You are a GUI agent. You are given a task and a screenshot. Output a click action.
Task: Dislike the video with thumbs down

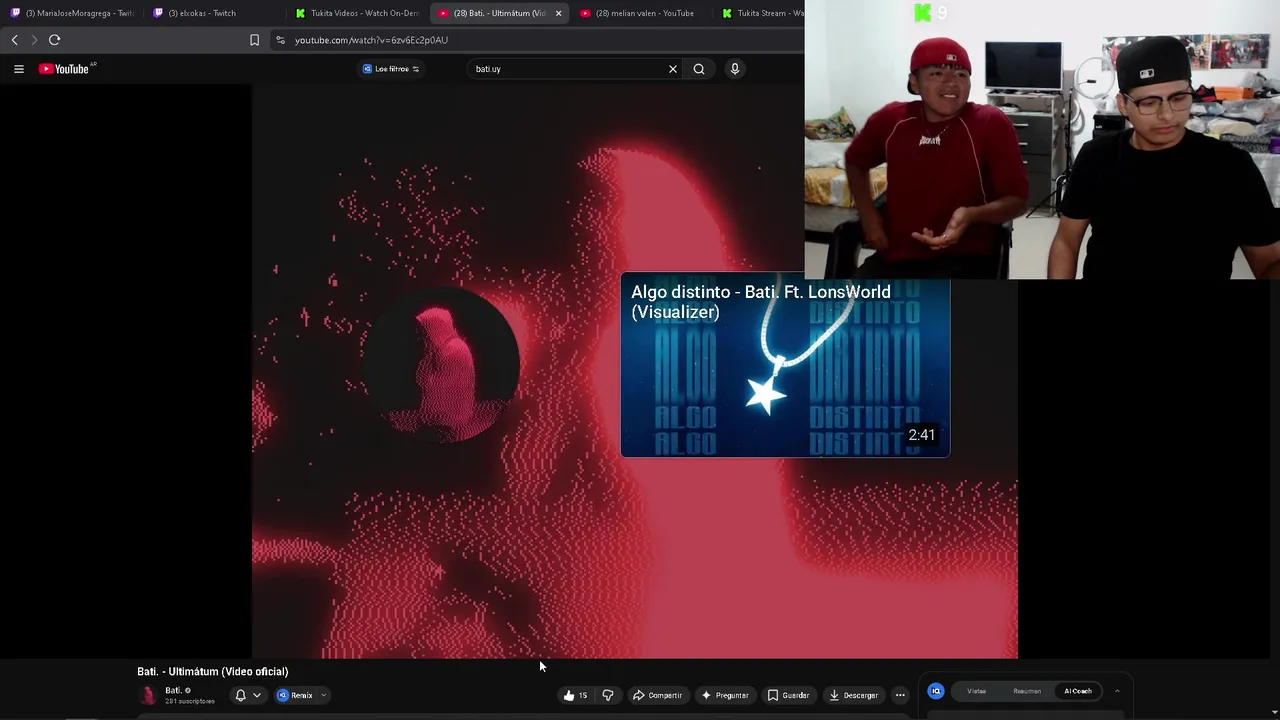coord(608,695)
